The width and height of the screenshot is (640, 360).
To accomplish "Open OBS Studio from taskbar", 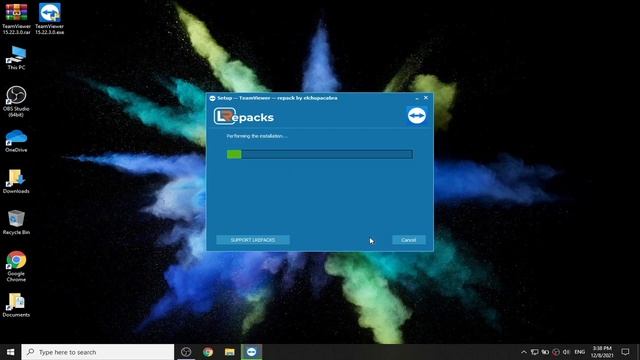I will (186, 352).
